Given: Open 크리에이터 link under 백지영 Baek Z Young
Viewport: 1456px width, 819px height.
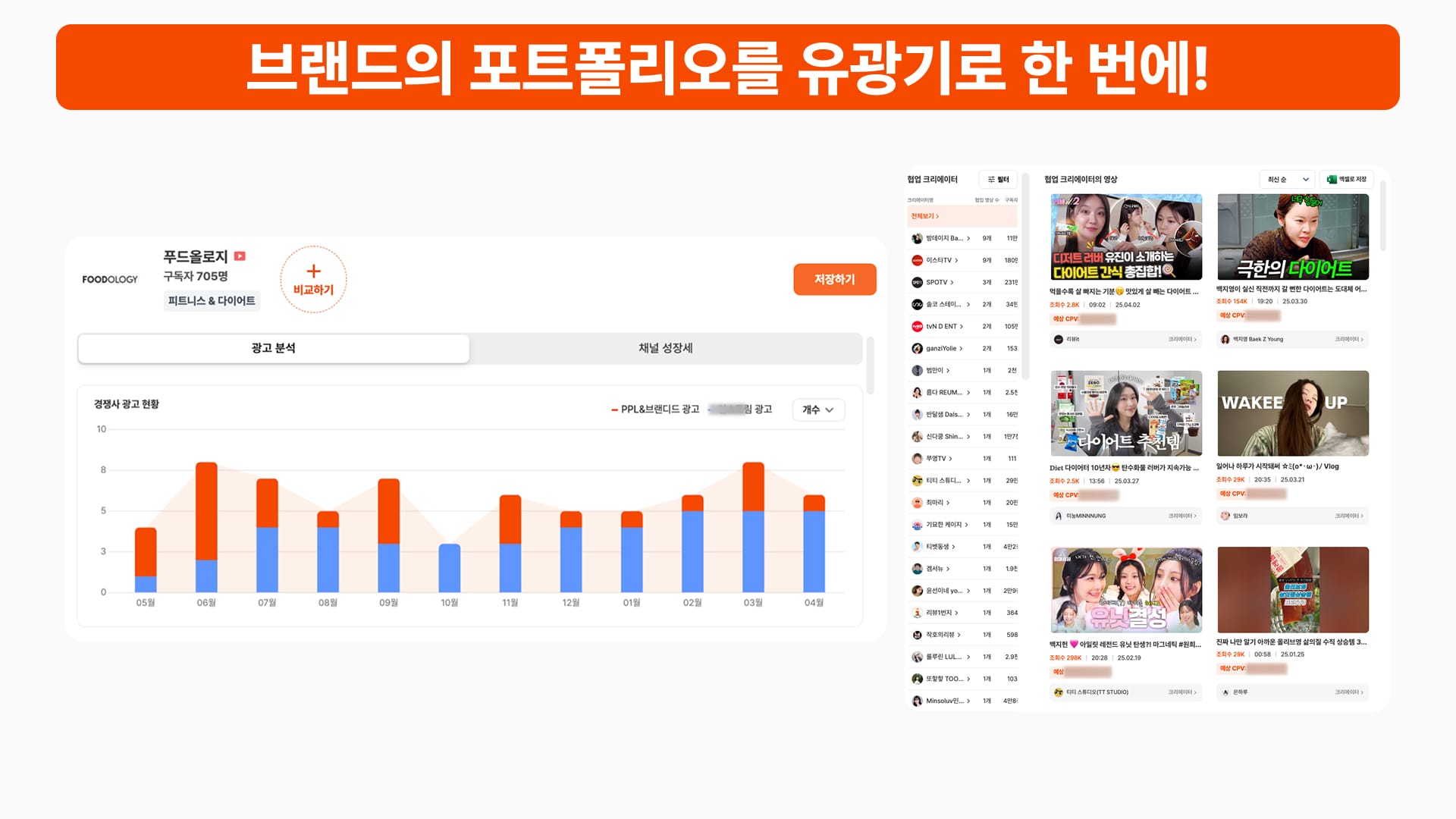Looking at the screenshot, I should click(1348, 340).
